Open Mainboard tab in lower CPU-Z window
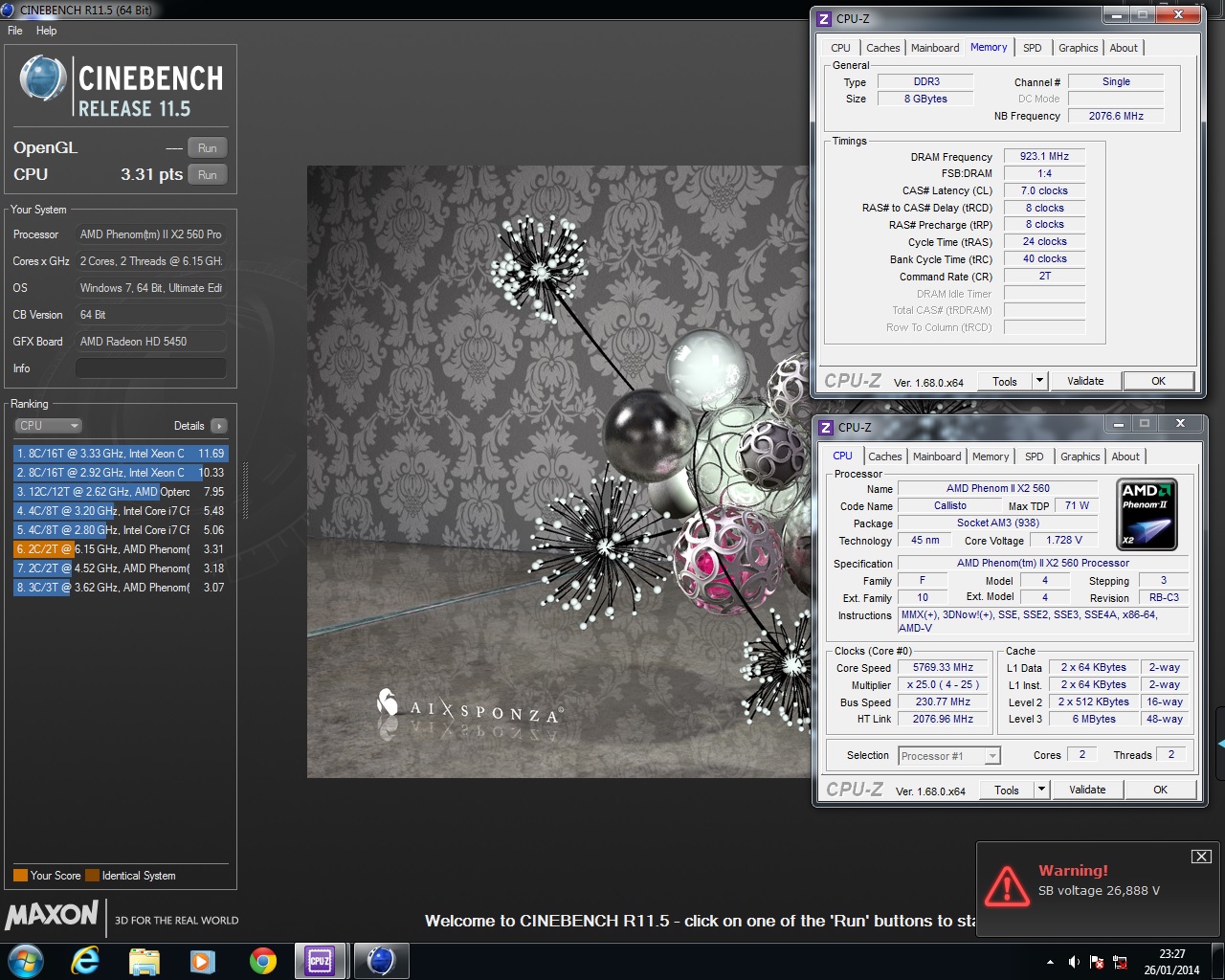 pos(937,457)
